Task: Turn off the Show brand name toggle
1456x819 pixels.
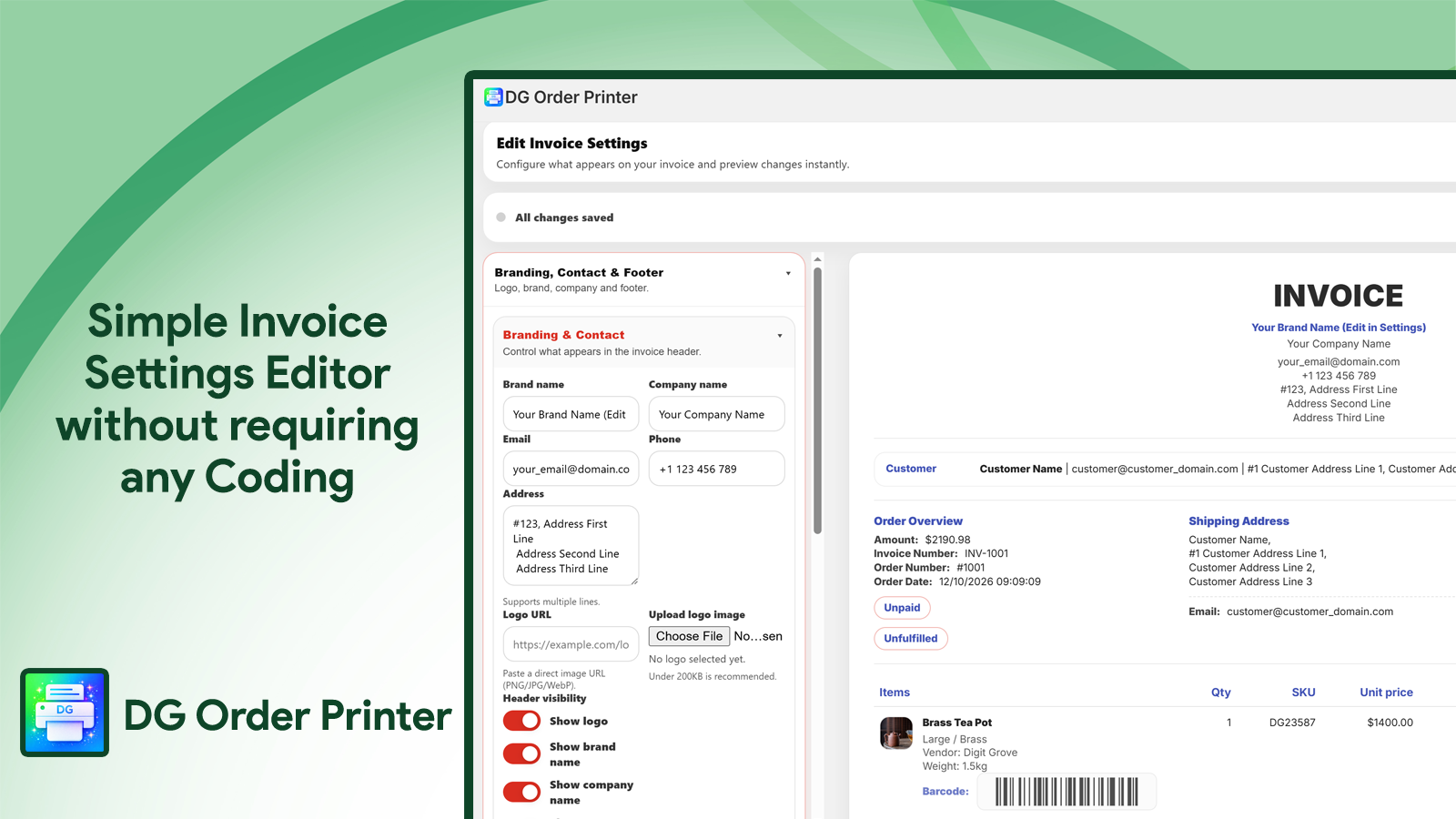Action: click(x=521, y=753)
